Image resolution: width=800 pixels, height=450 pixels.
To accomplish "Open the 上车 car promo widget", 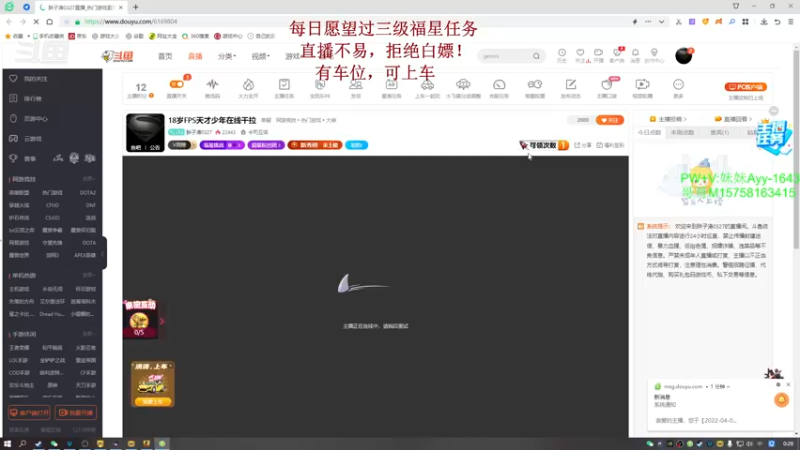I will [153, 385].
